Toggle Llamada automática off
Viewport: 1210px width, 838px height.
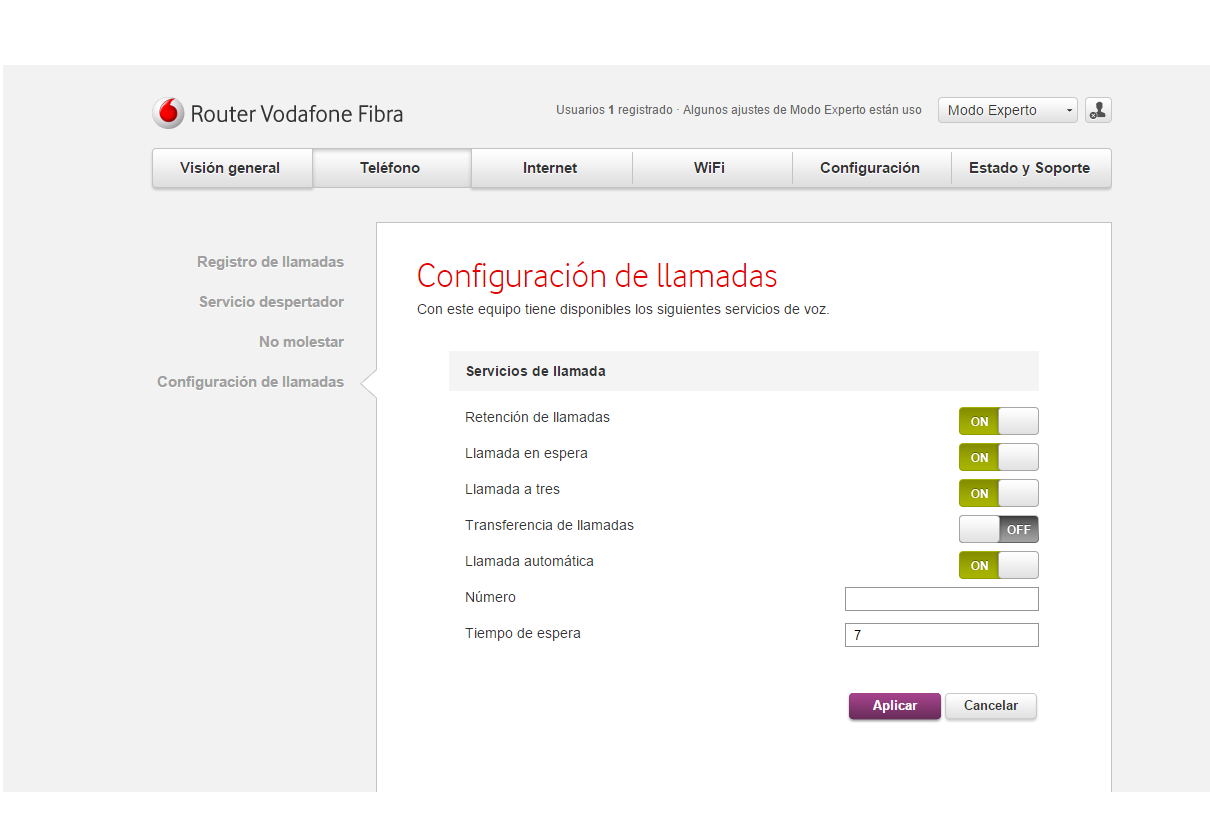998,565
